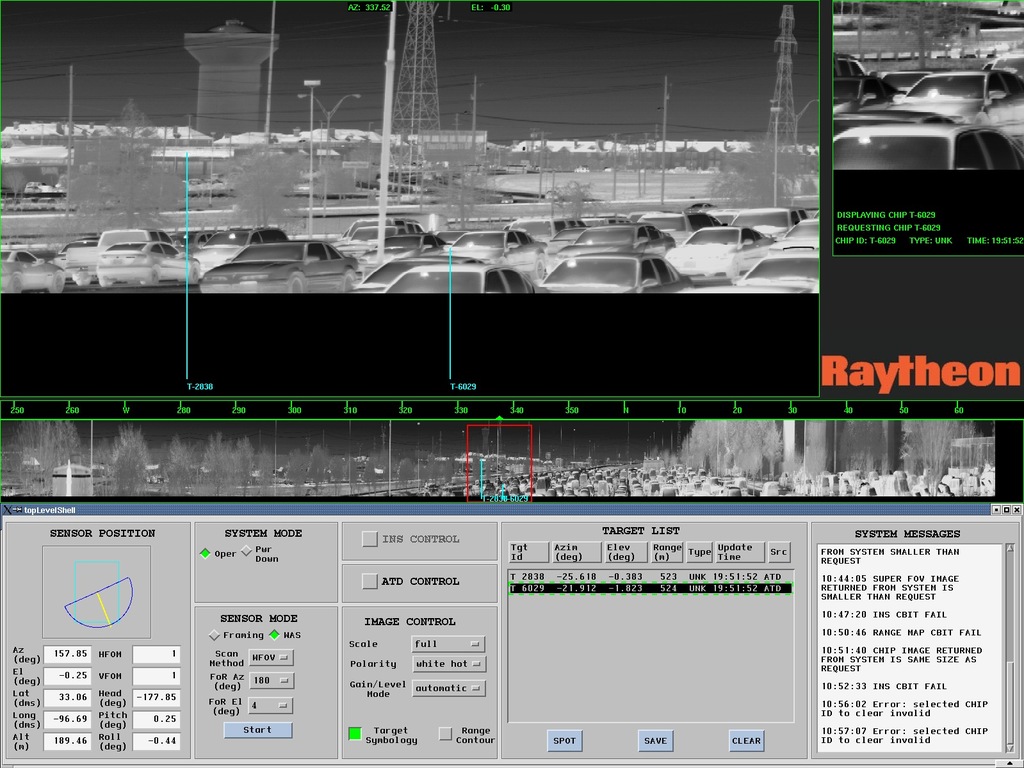Select the T-6029 target marker in main view
The image size is (1024, 768).
point(462,386)
